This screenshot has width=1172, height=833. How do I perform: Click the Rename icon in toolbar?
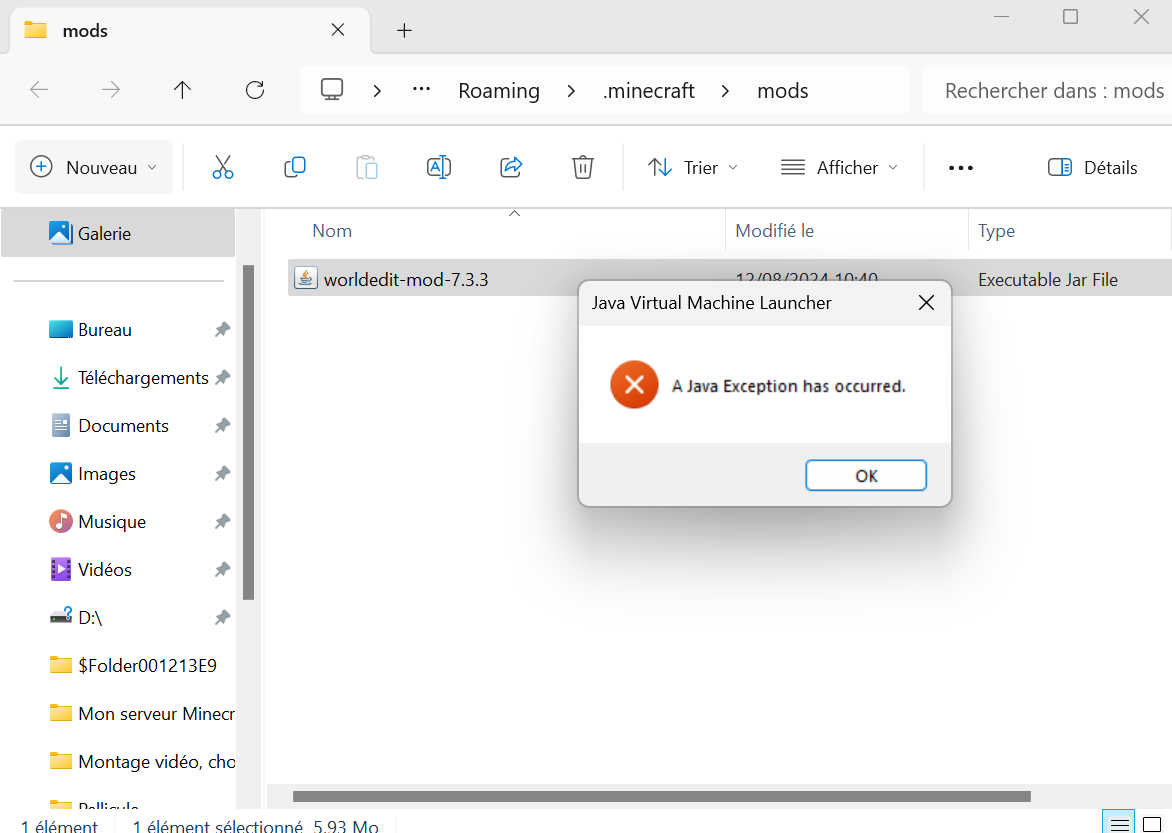439,167
